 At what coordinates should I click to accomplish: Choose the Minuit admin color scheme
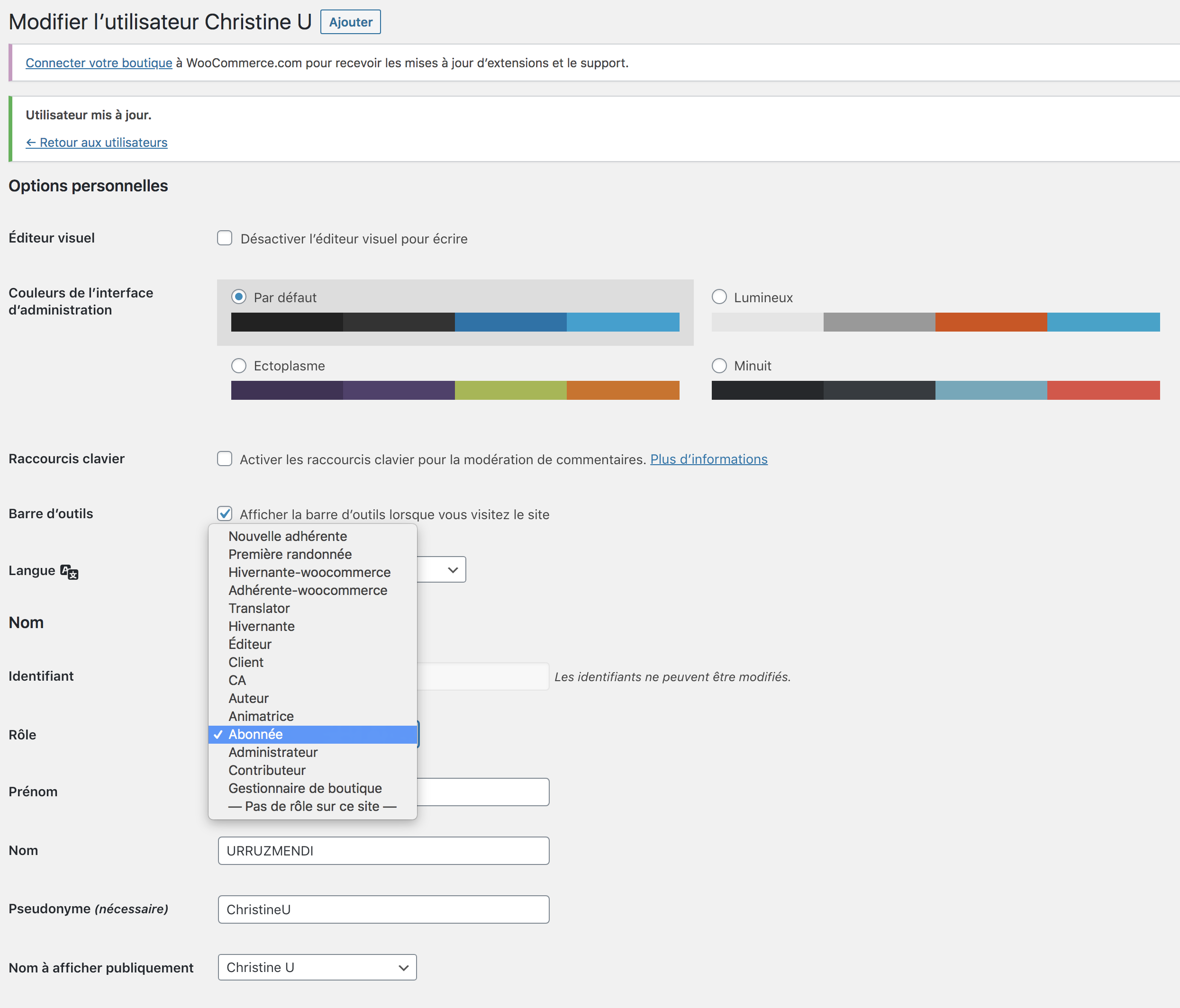(x=719, y=365)
